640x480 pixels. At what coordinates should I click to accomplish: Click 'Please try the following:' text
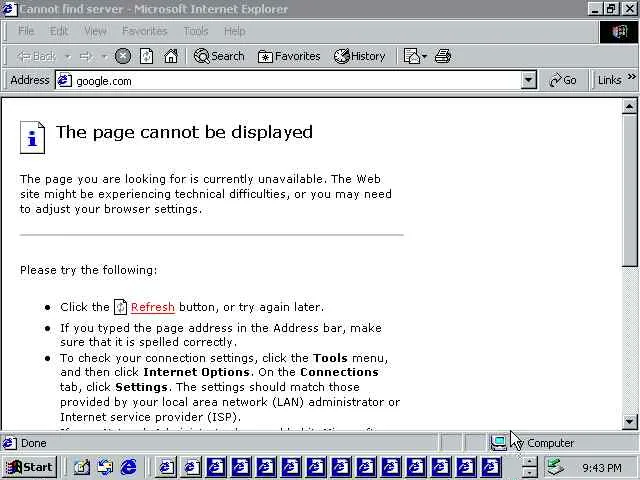pos(89,270)
